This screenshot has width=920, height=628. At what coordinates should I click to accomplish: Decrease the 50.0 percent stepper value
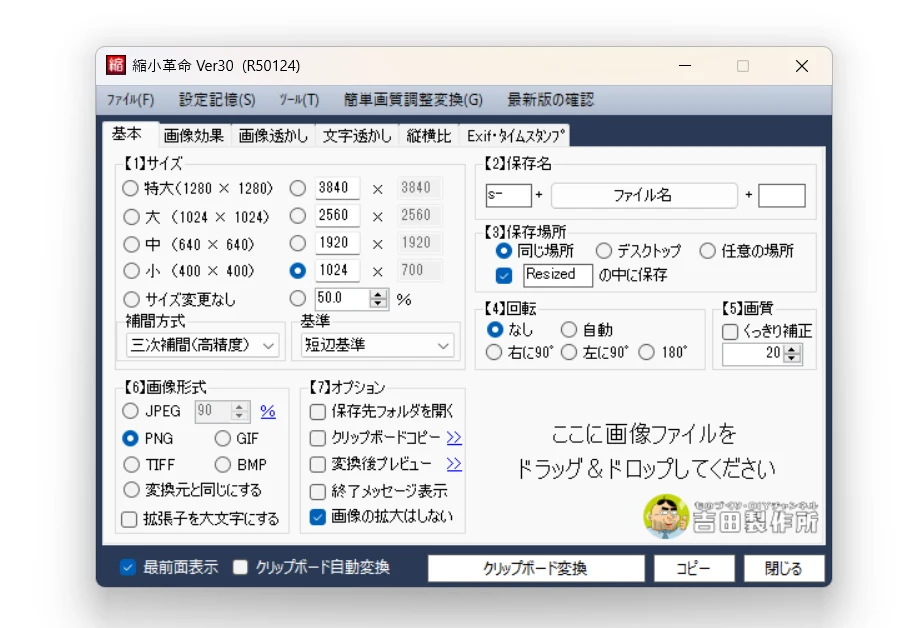pos(378,303)
